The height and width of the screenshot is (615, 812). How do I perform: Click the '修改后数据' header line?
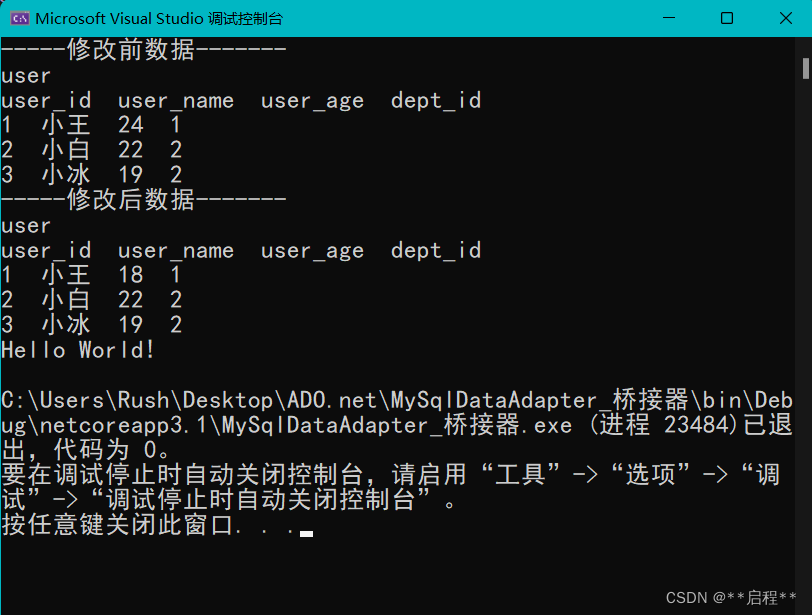point(143,200)
